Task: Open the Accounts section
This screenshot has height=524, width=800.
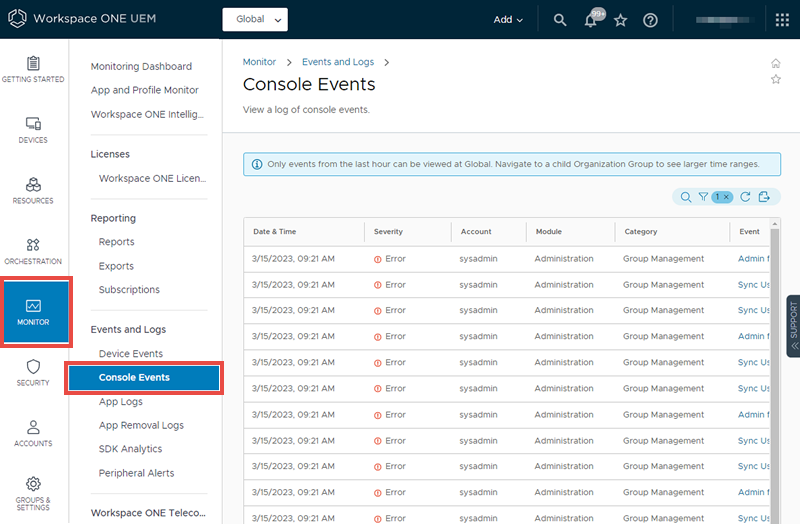Action: pyautogui.click(x=33, y=434)
